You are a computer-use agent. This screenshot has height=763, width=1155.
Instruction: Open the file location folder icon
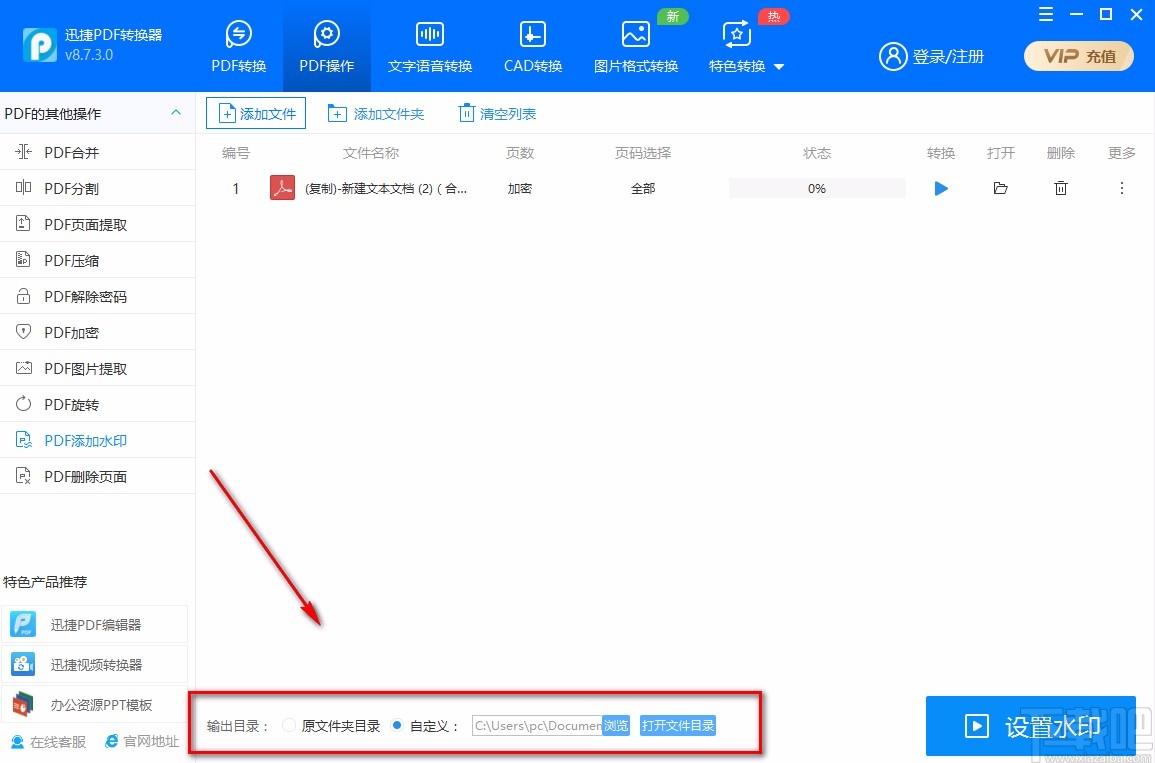tap(1000, 188)
